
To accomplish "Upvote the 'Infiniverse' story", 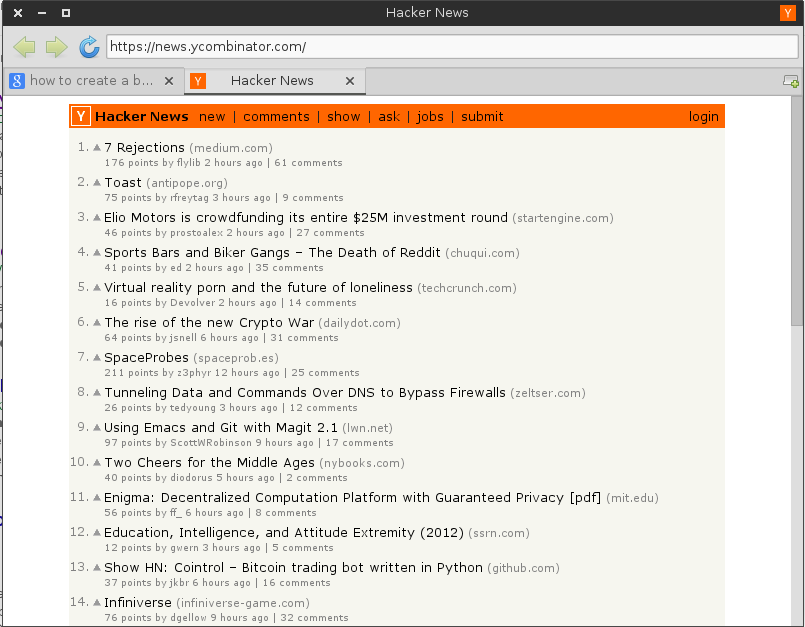I will tap(97, 602).
